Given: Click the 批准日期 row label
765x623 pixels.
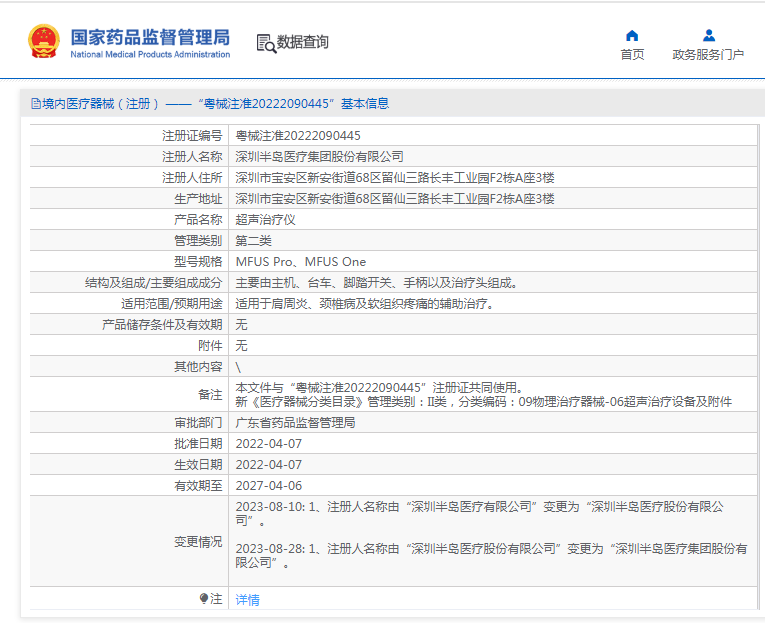Looking at the screenshot, I should click(x=198, y=443).
